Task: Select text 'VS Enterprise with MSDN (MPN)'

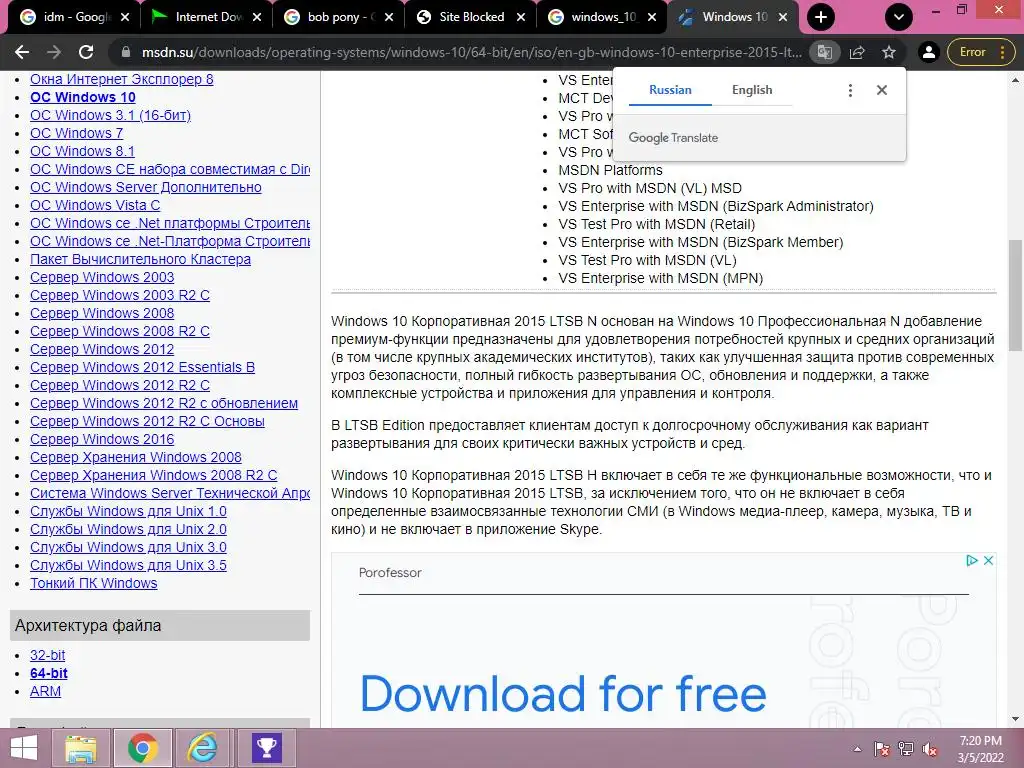Action: coord(660,278)
